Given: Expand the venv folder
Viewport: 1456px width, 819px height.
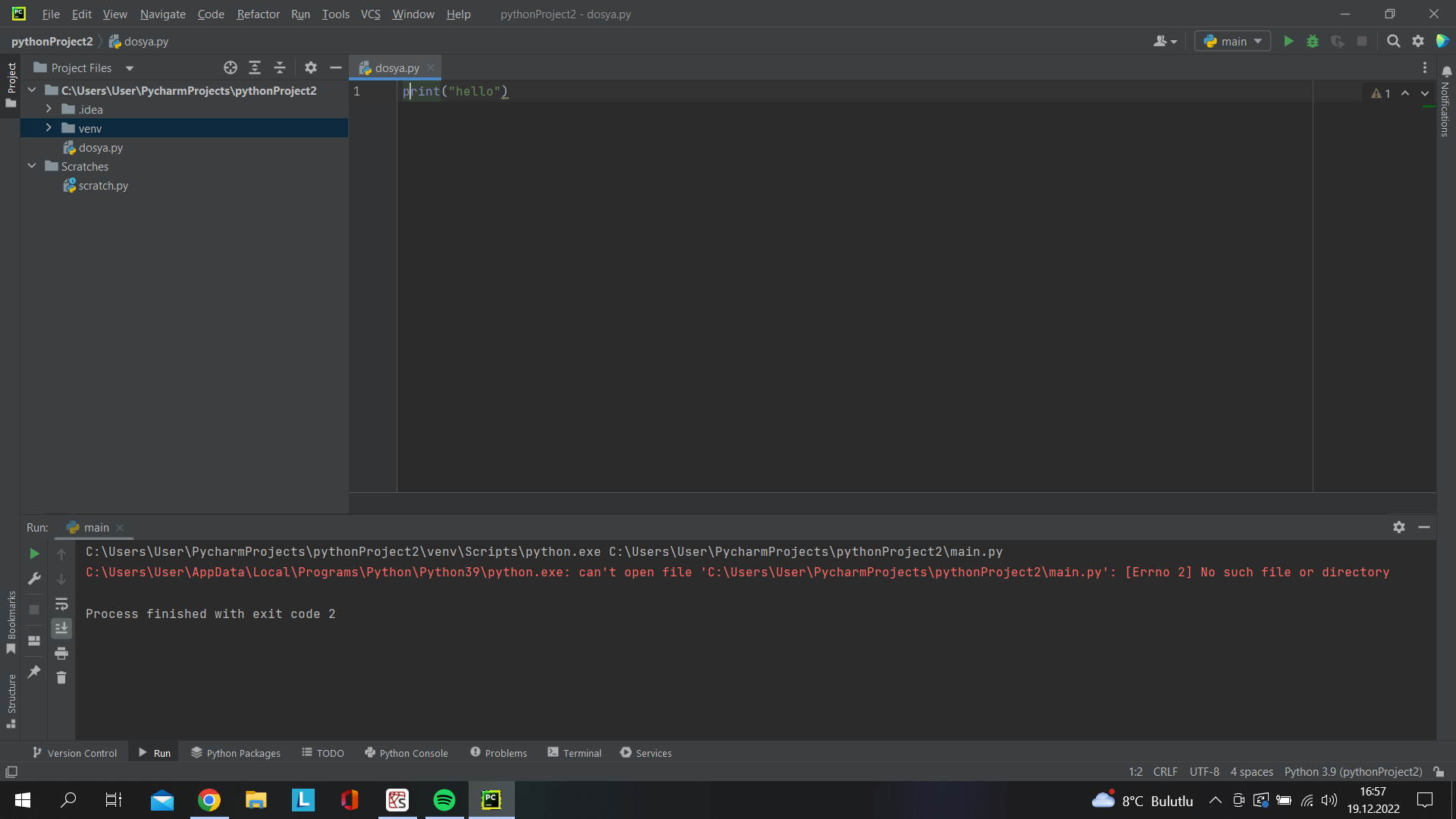Looking at the screenshot, I should [49, 128].
